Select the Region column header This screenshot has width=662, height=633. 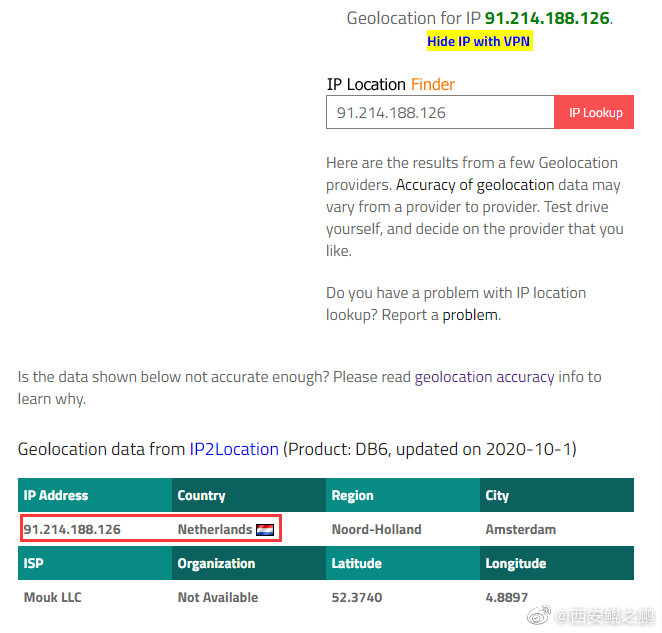click(403, 495)
